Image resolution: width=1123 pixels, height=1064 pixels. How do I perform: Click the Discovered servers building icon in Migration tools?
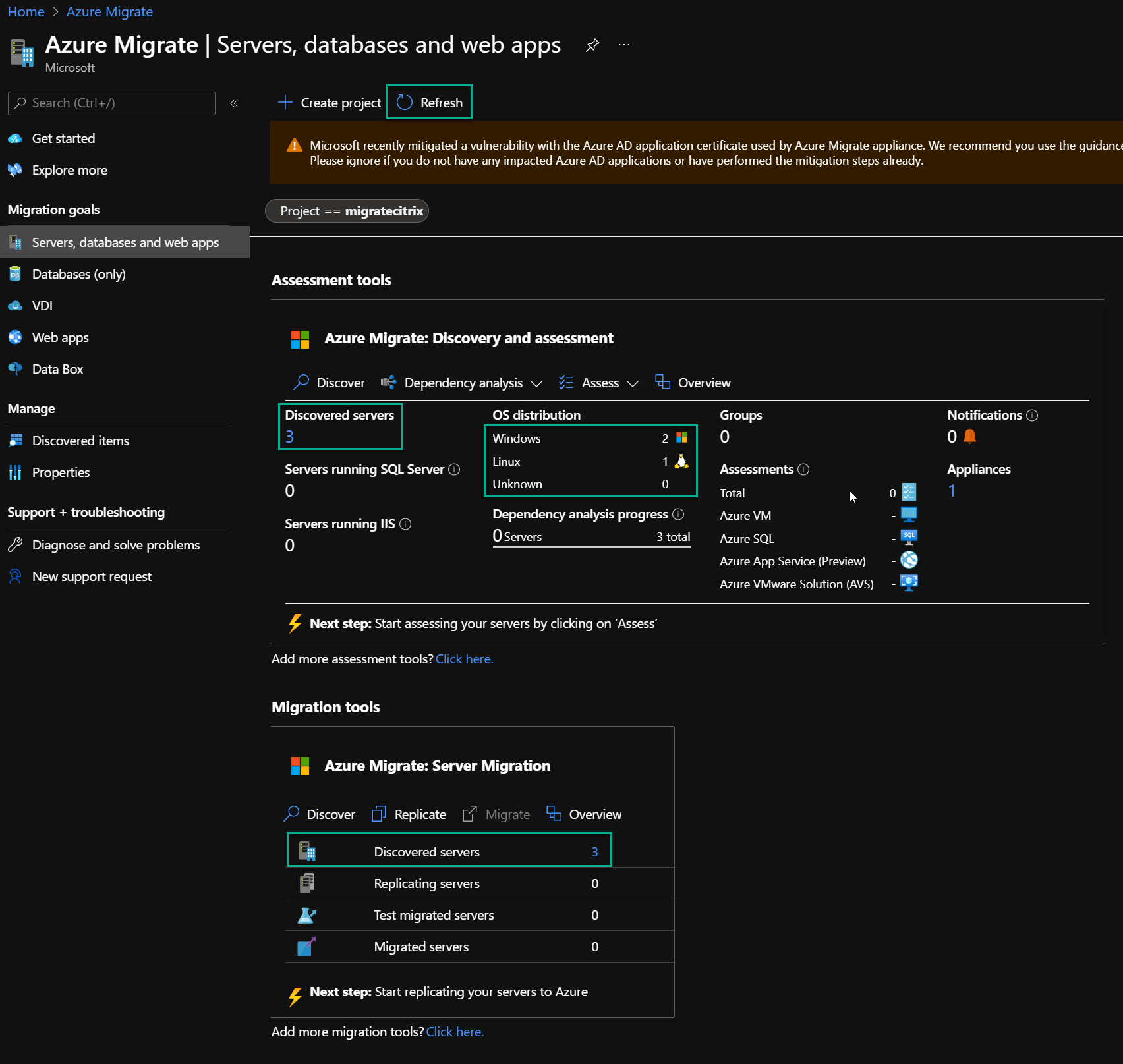(307, 851)
